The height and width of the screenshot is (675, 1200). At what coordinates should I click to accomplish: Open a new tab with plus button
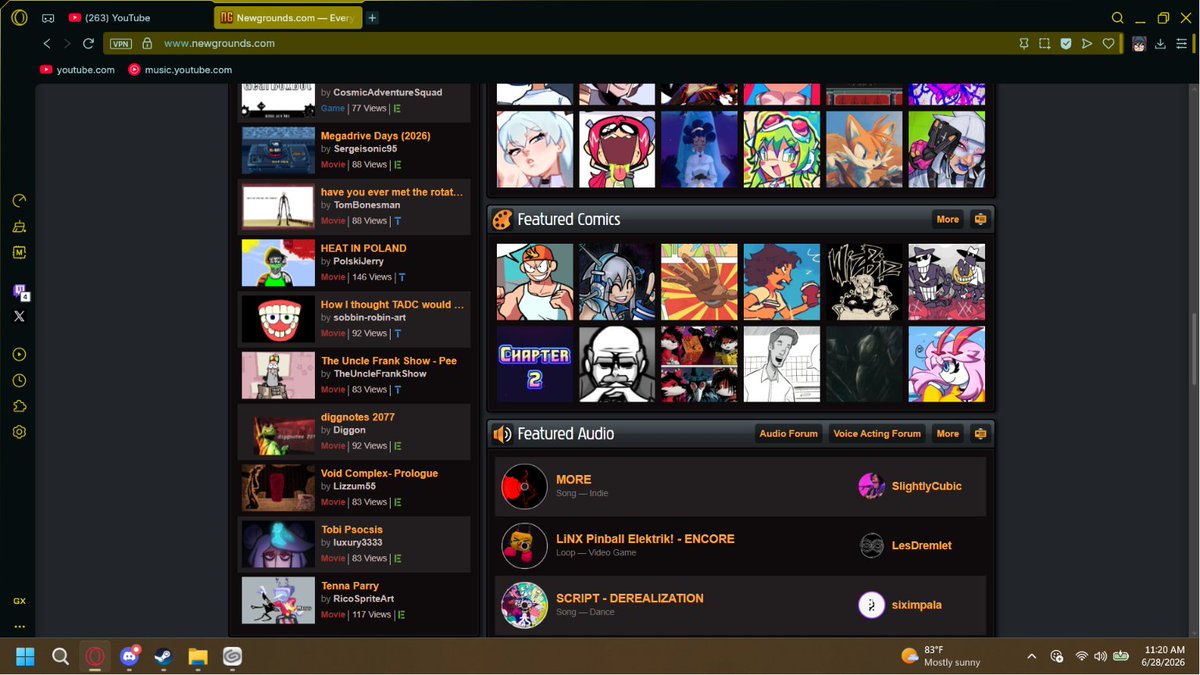click(372, 18)
